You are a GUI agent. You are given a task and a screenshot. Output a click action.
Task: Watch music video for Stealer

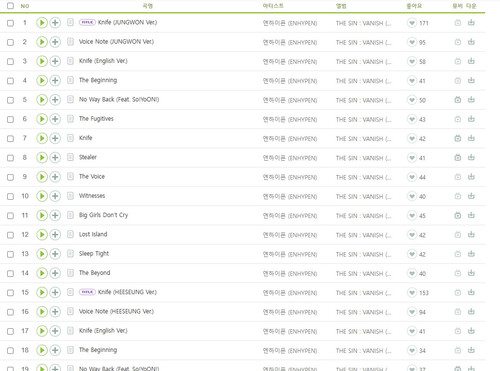point(458,157)
